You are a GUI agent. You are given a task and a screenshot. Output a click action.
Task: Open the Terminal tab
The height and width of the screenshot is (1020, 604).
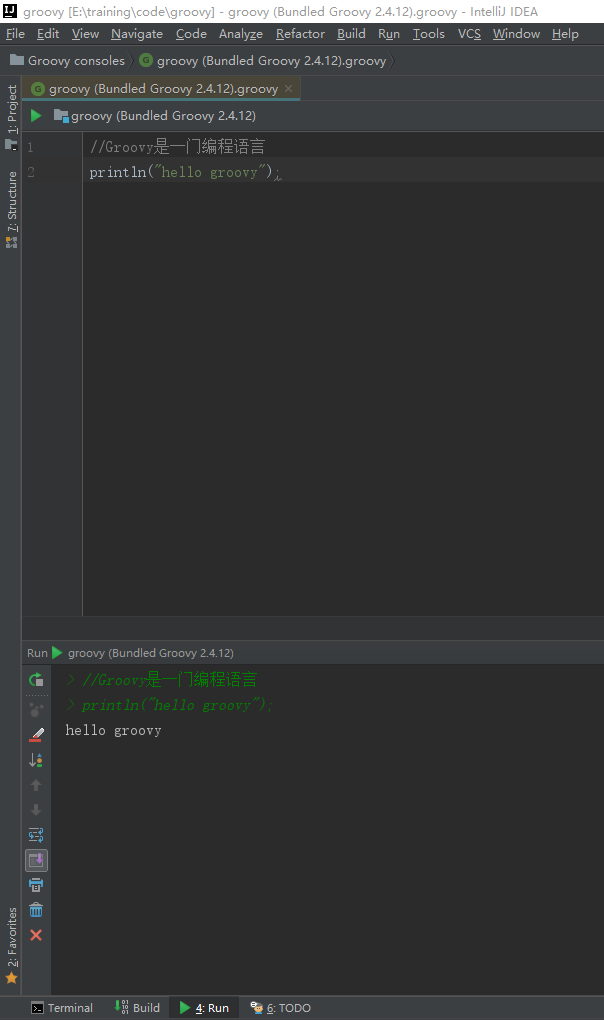tap(62, 1008)
